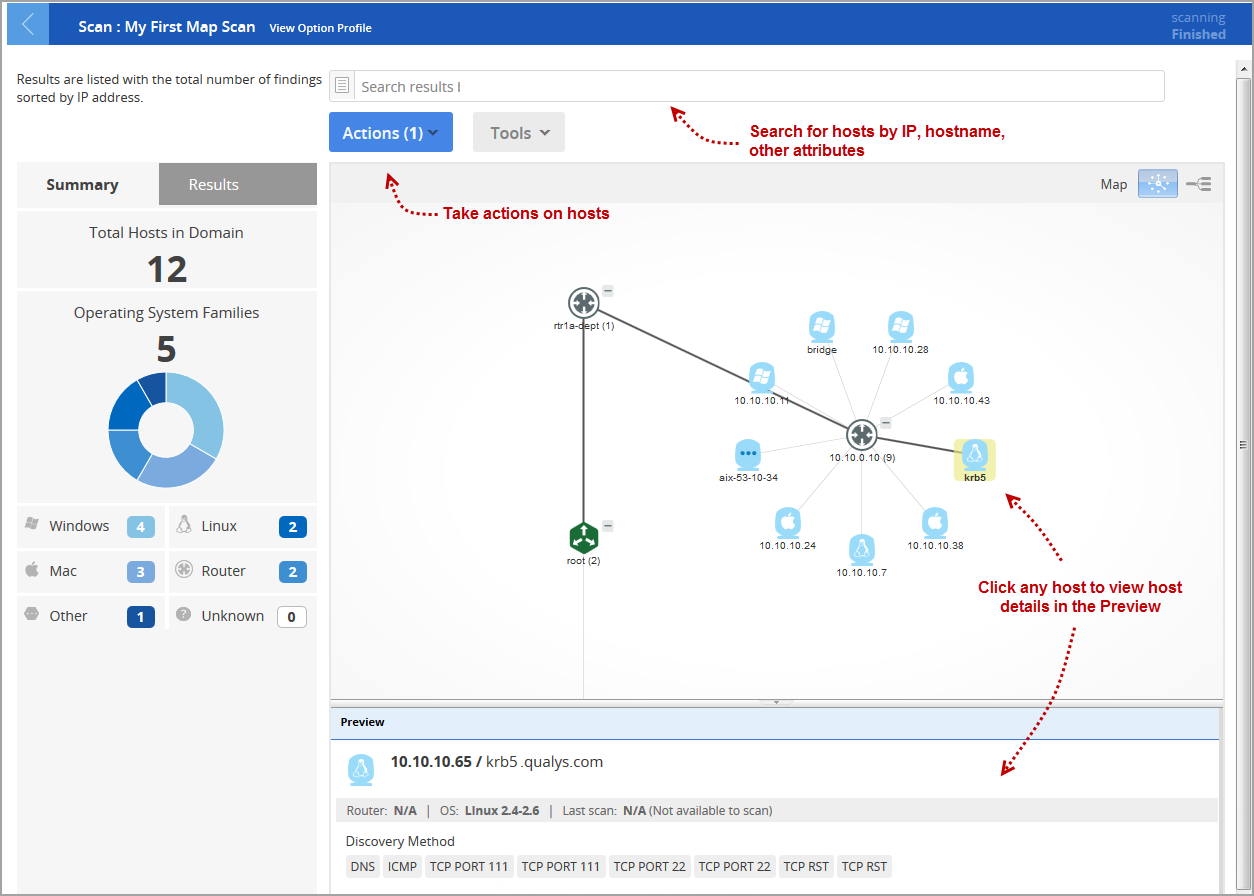Open the Actions (1) dropdown
This screenshot has width=1254, height=896.
[391, 132]
